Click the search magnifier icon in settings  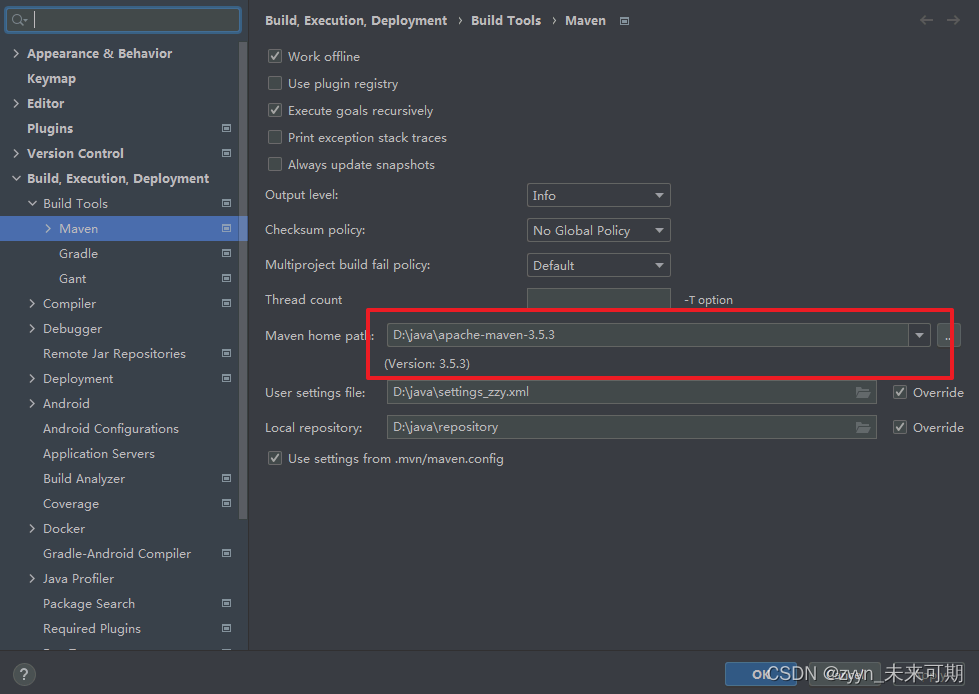coord(19,20)
